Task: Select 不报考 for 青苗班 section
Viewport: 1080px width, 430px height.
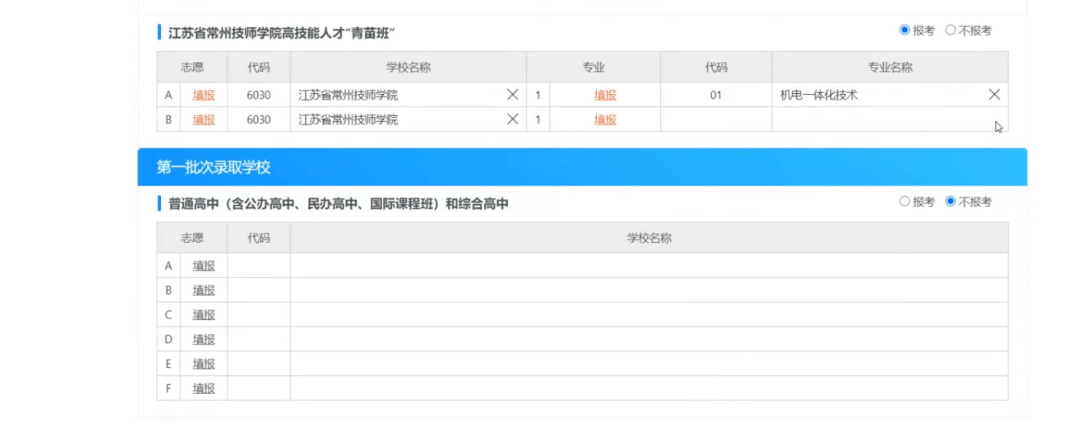Action: pos(951,31)
